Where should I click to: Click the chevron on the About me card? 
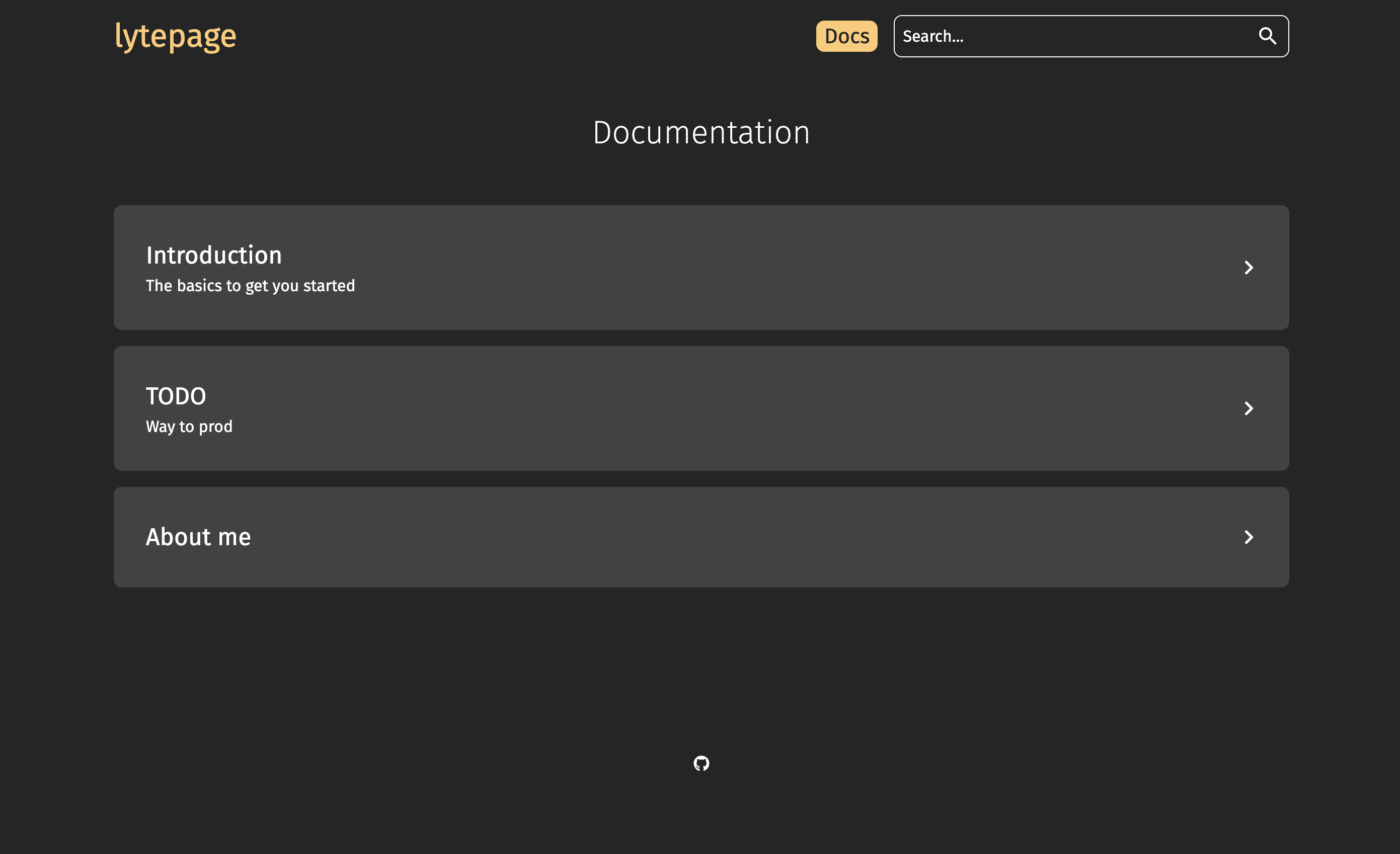click(1249, 537)
